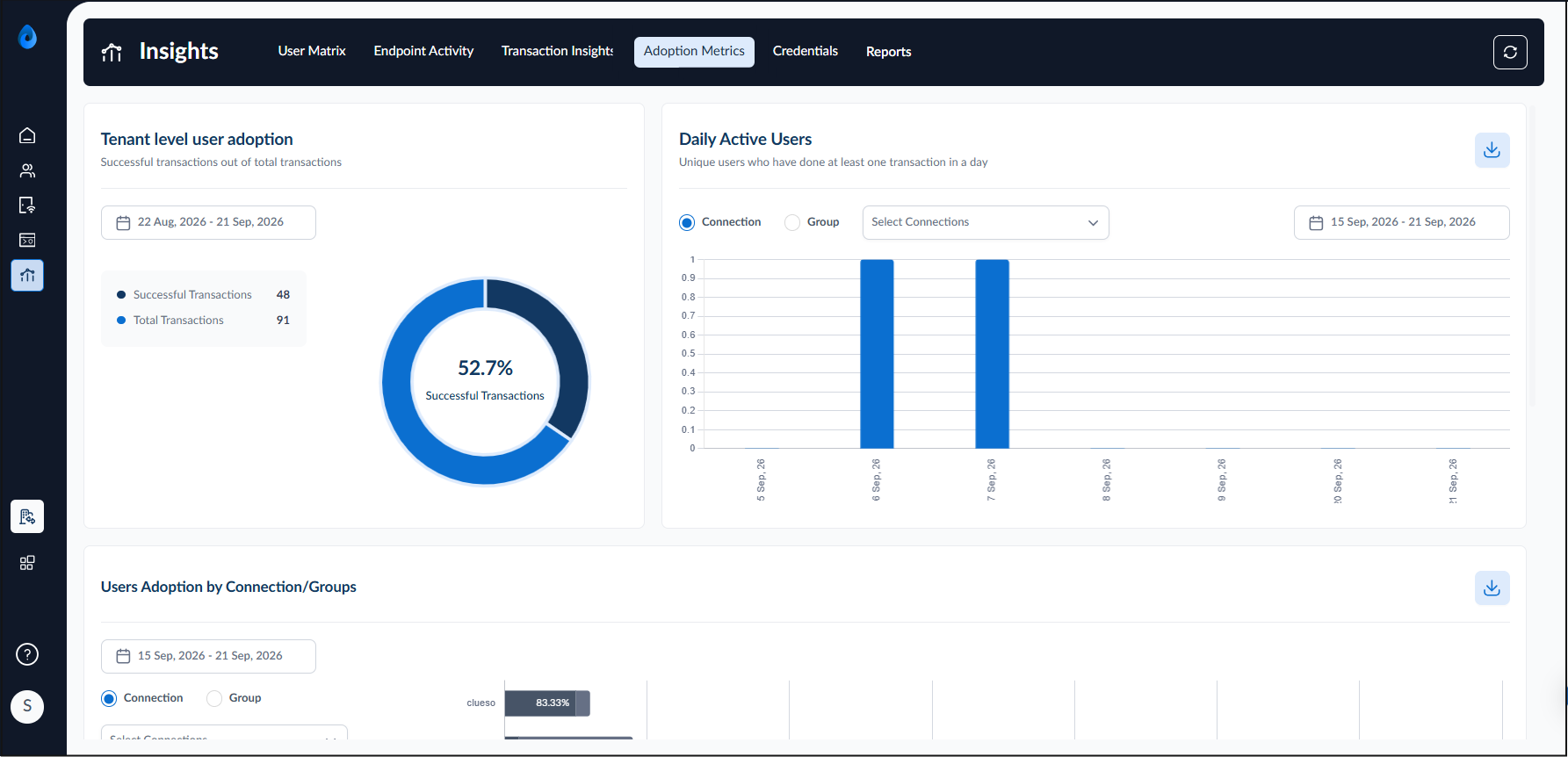This screenshot has width=1568, height=757.
Task: Click calendar icon in Users Adoption date range
Action: coord(123,656)
